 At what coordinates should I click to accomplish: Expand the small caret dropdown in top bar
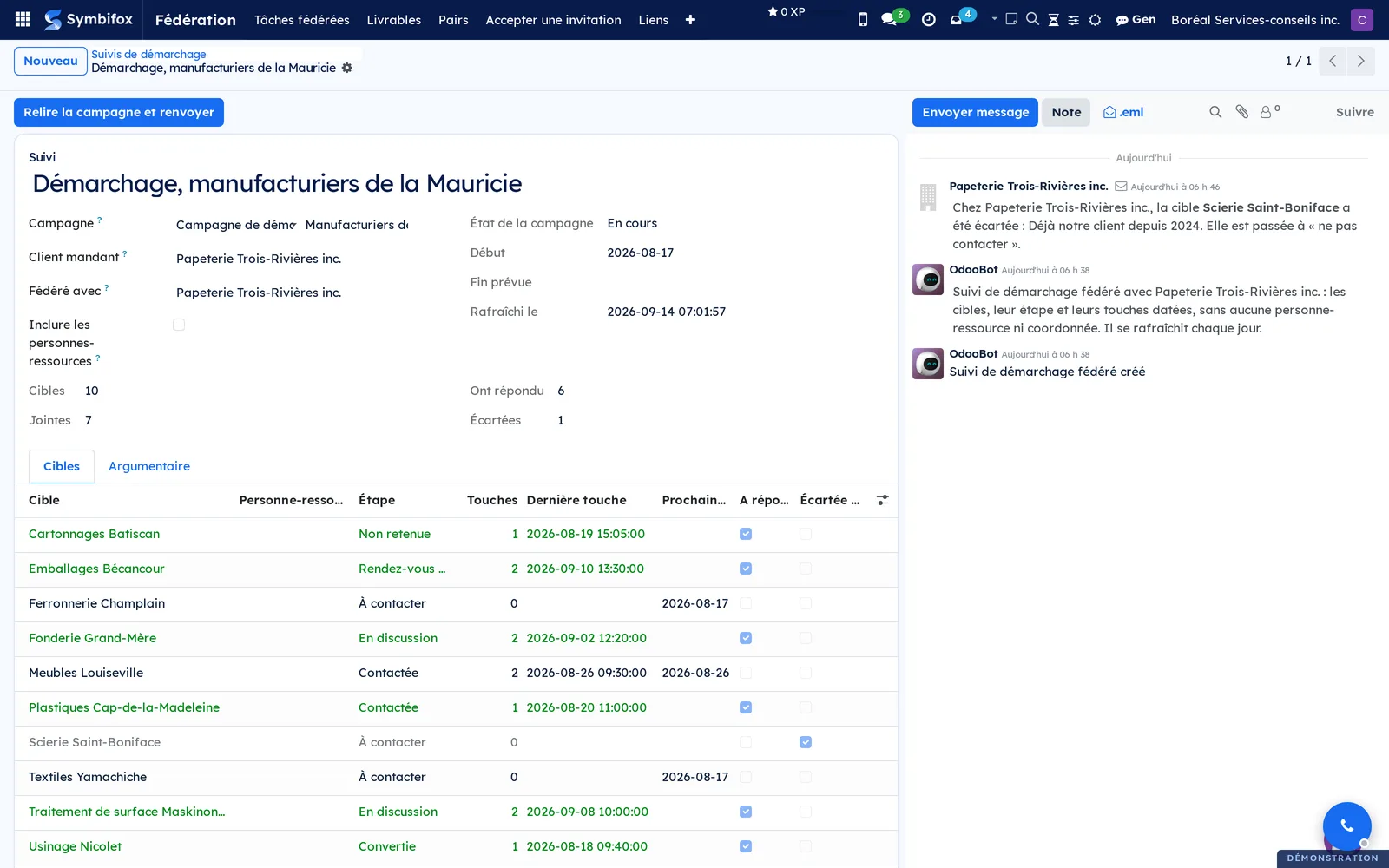(994, 18)
